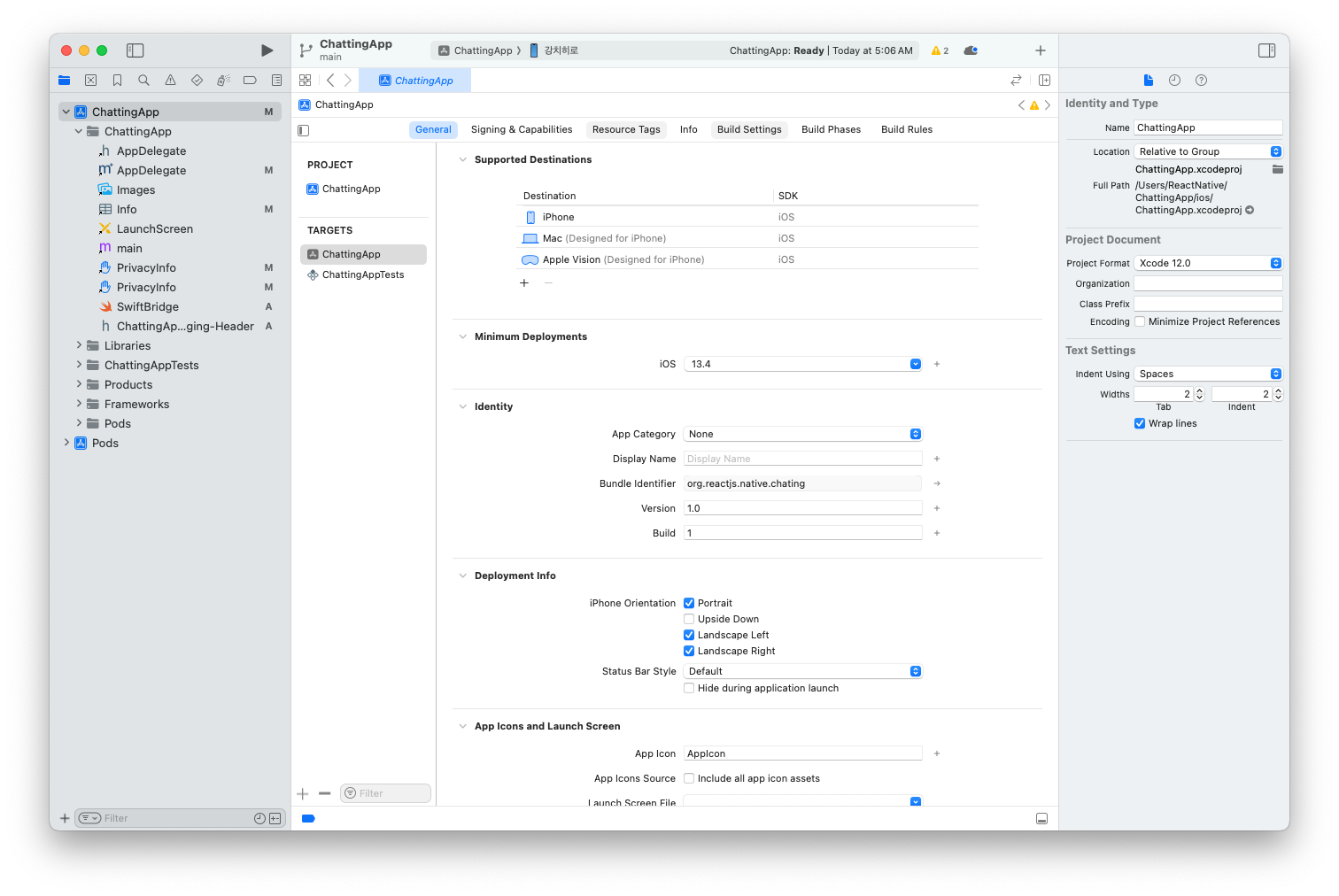This screenshot has width=1339, height=896.
Task: Click the add editor split icon
Action: [x=1044, y=81]
